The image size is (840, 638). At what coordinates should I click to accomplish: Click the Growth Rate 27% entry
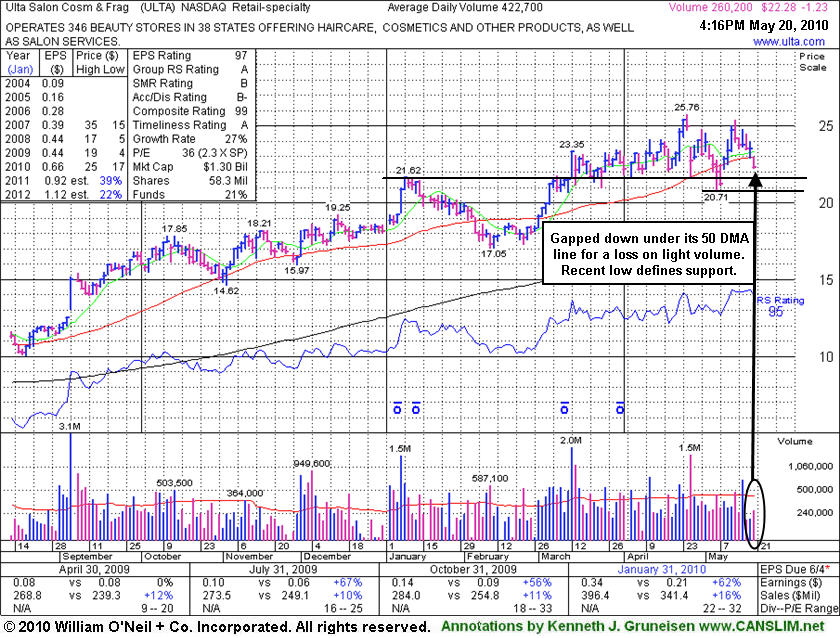[x=190, y=139]
